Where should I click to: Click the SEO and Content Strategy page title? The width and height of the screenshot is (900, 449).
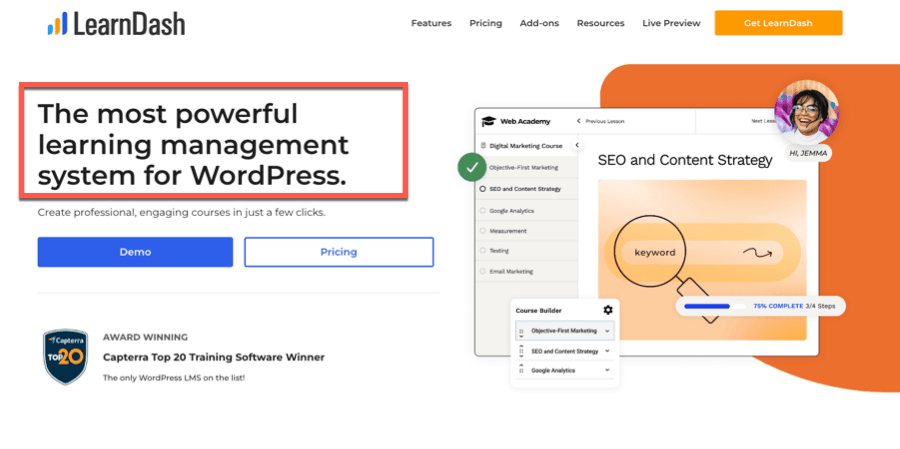[685, 160]
